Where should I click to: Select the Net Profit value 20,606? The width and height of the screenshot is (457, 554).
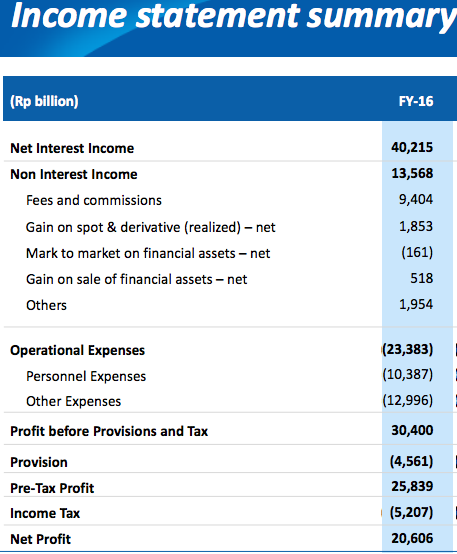coord(412,538)
